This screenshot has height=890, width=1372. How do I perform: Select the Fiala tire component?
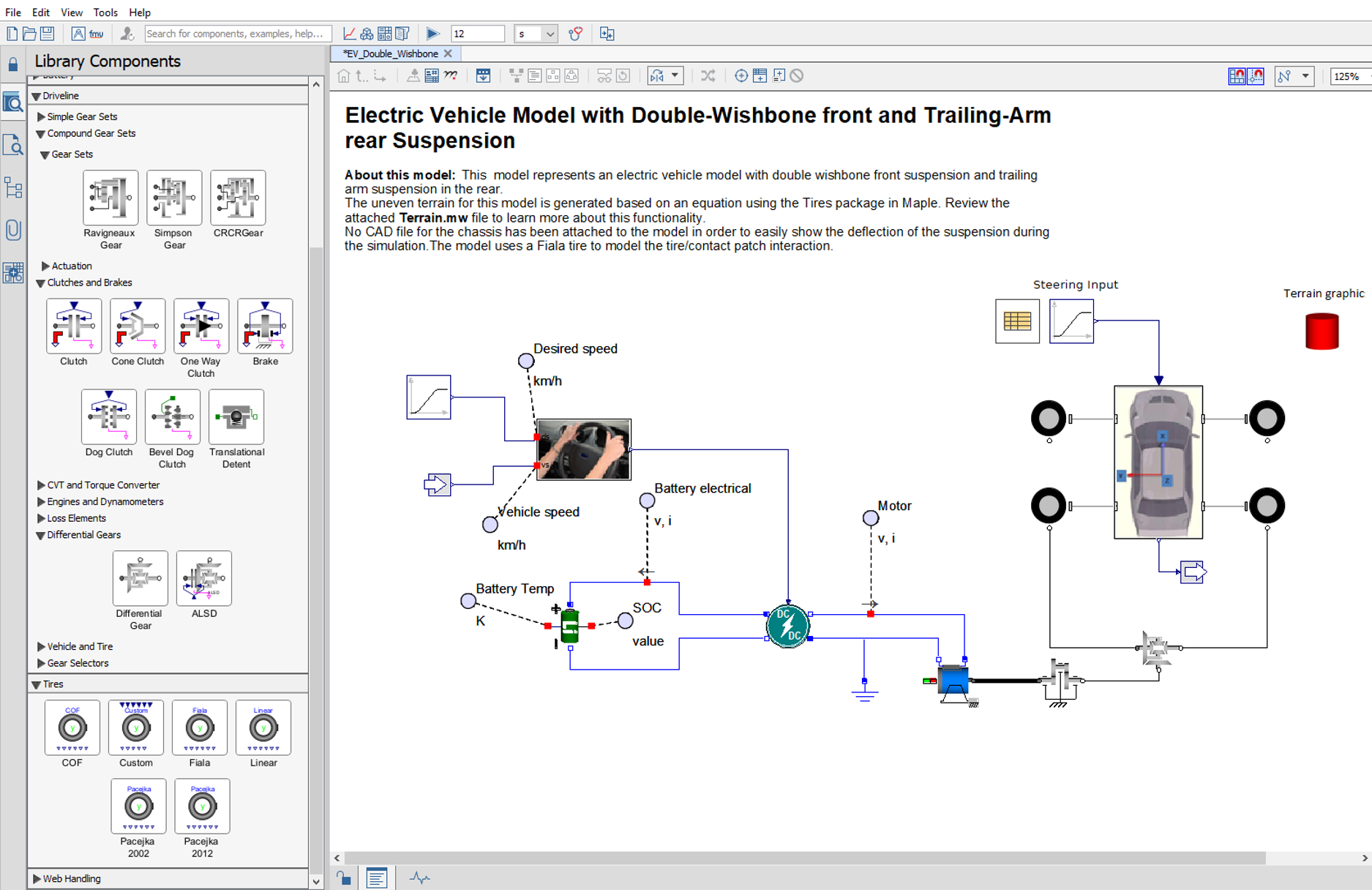(x=200, y=728)
